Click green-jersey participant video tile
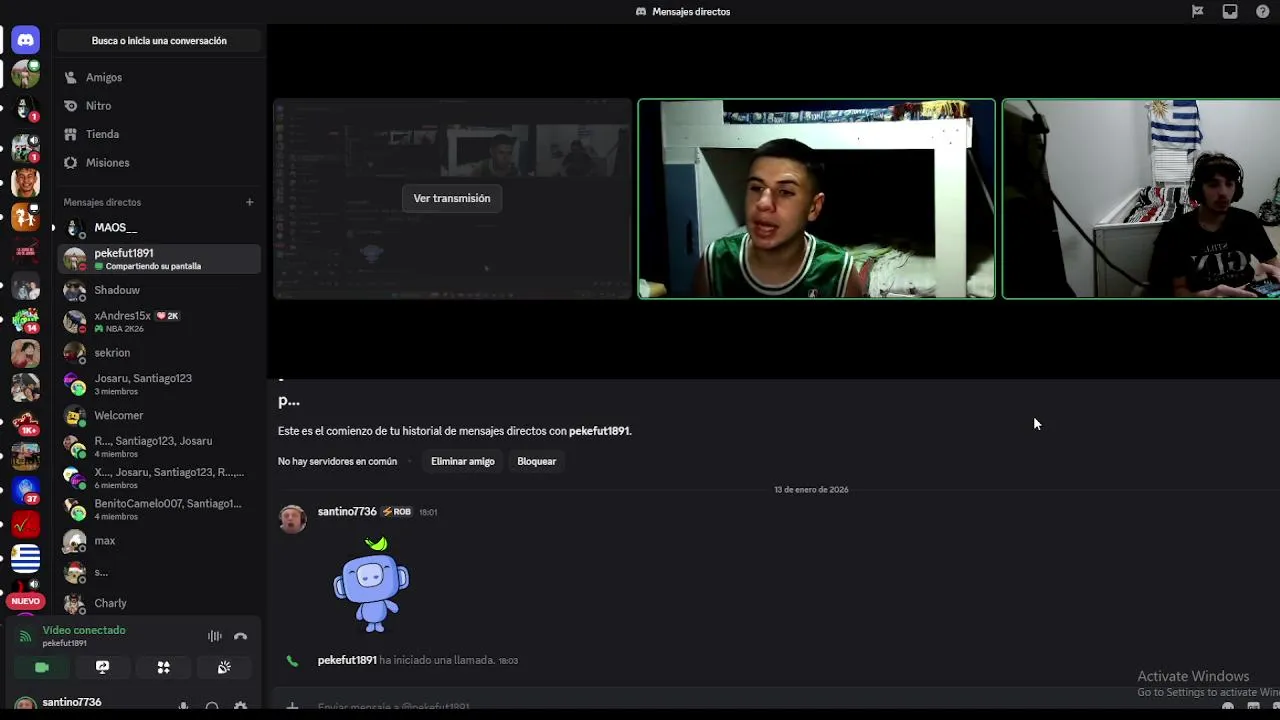The image size is (1280, 720). coord(817,199)
